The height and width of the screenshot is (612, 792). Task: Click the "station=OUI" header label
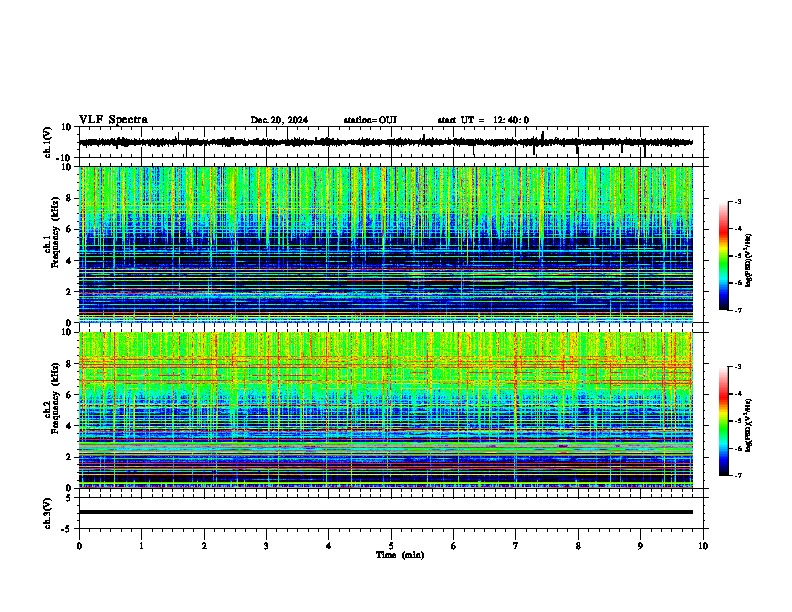point(370,120)
